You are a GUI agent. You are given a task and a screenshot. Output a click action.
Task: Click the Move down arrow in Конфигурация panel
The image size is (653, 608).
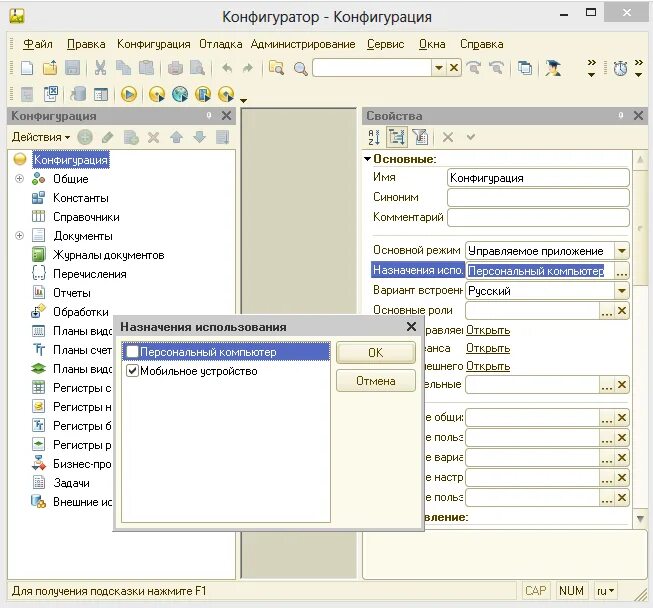tap(199, 137)
